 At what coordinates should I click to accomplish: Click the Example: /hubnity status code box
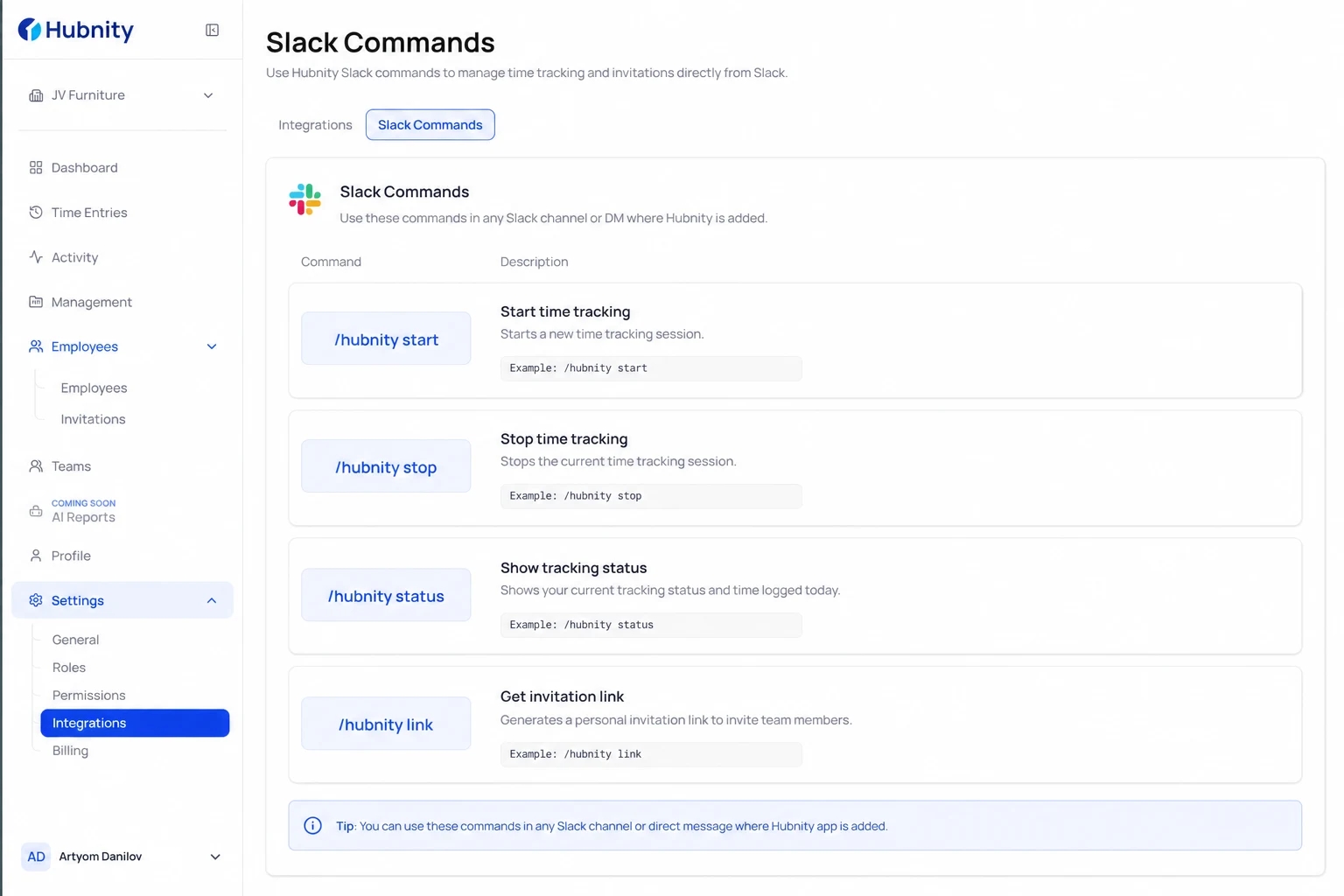pyautogui.click(x=651, y=625)
